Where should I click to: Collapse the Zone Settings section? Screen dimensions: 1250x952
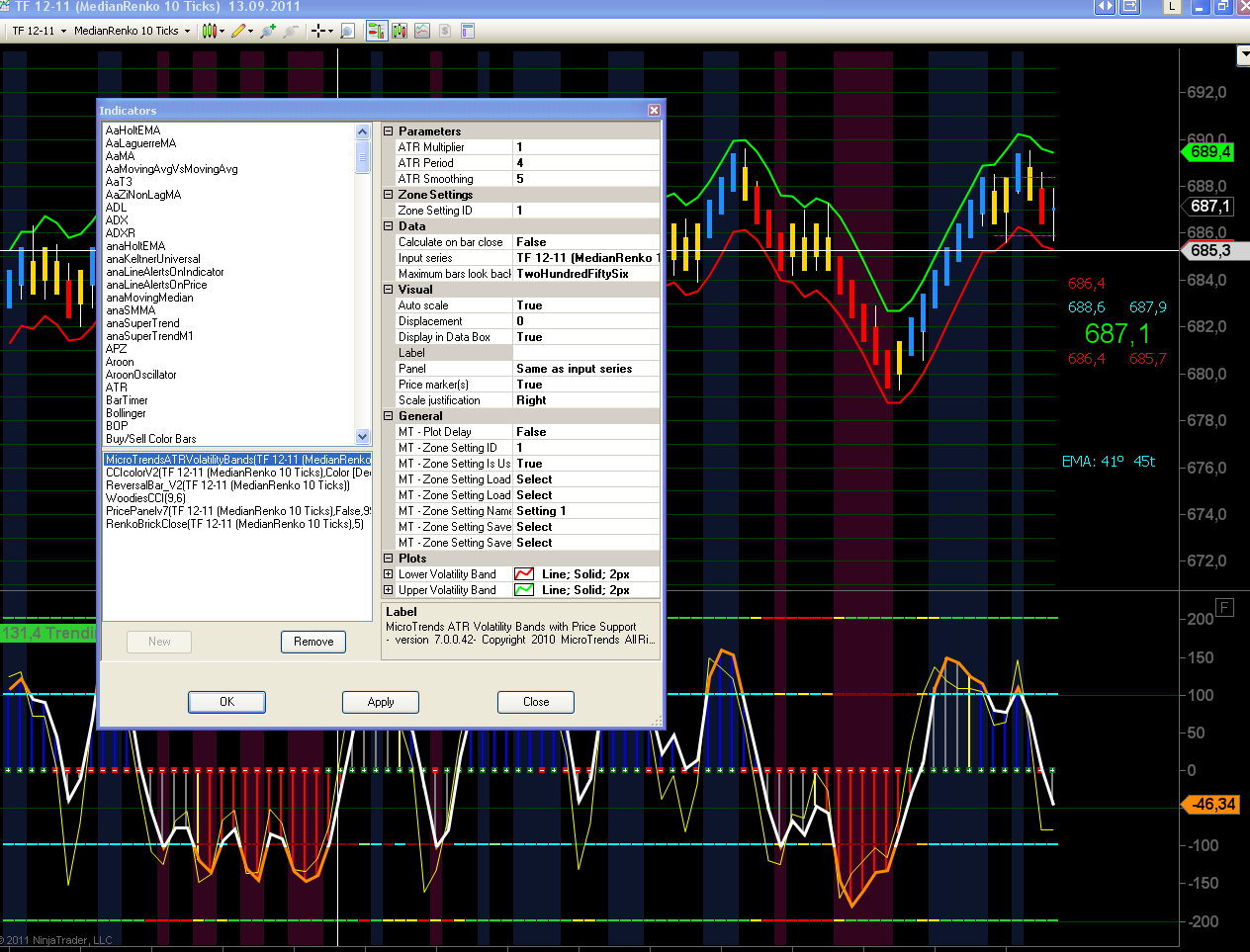[389, 194]
